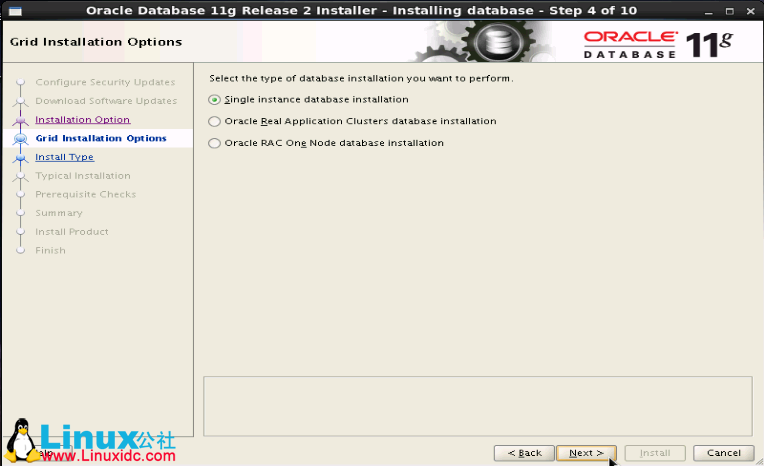Open the window menu icon in title bar
The image size is (764, 466).
pos(15,11)
